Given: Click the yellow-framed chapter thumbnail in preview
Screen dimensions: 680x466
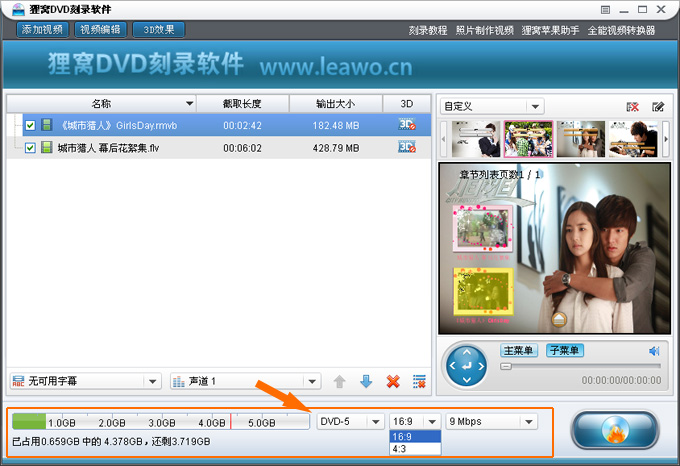Looking at the screenshot, I should click(x=483, y=291).
